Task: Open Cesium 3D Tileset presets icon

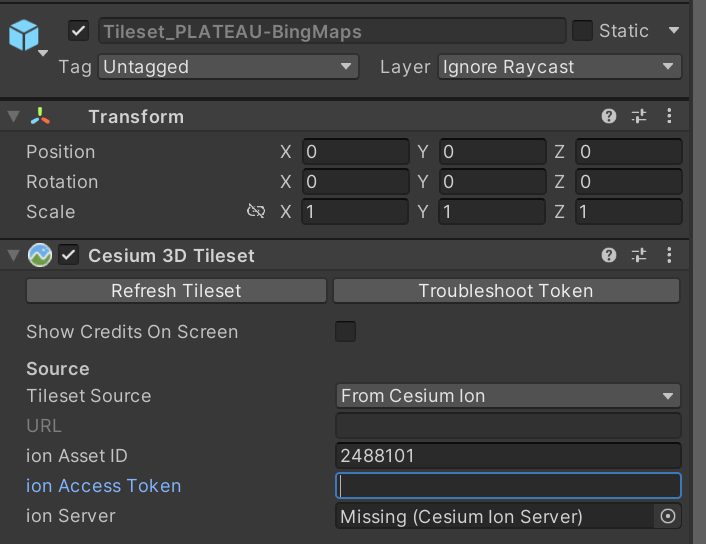Action: point(639,255)
